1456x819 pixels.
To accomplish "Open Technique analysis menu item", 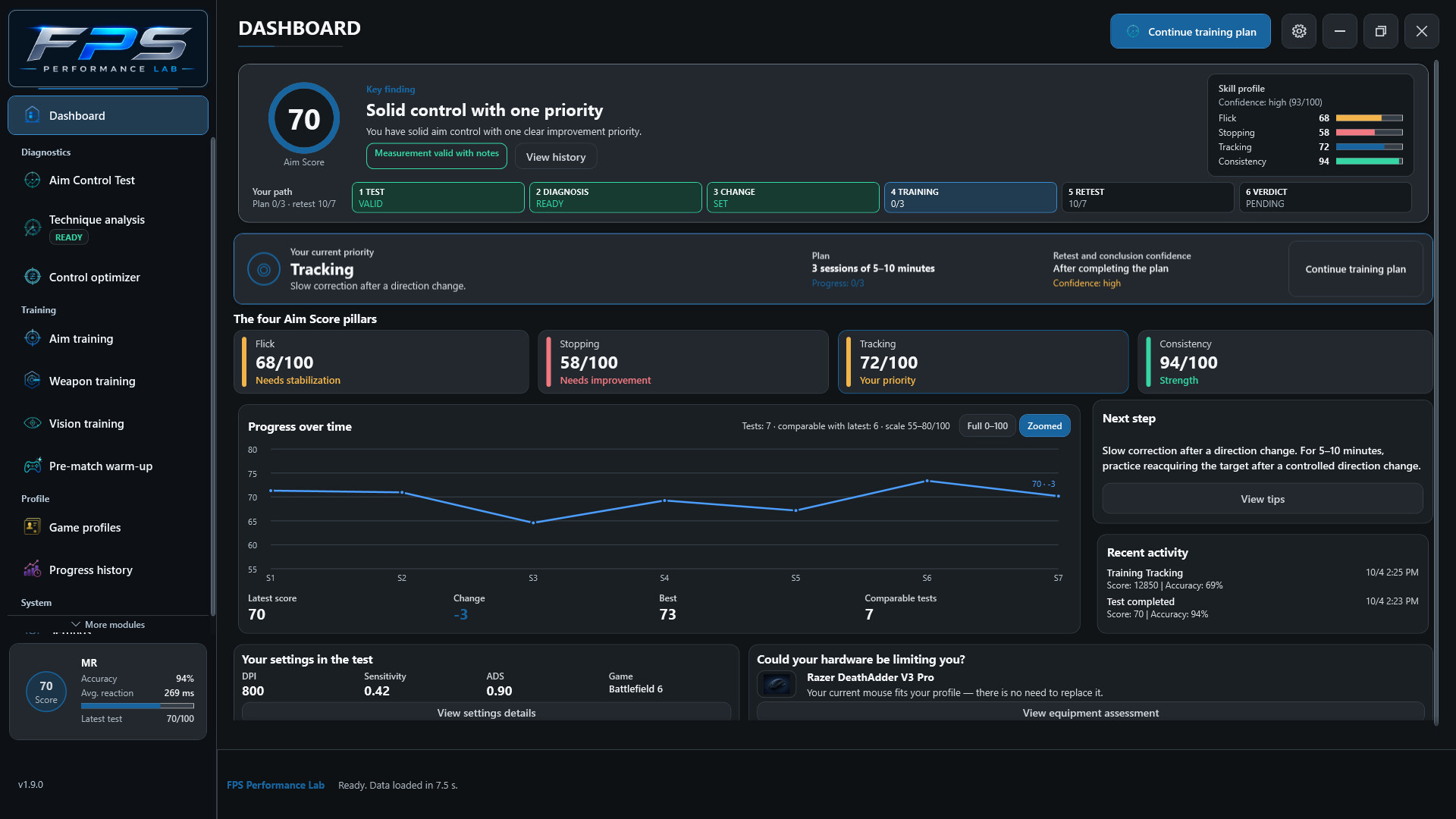I will point(108,227).
